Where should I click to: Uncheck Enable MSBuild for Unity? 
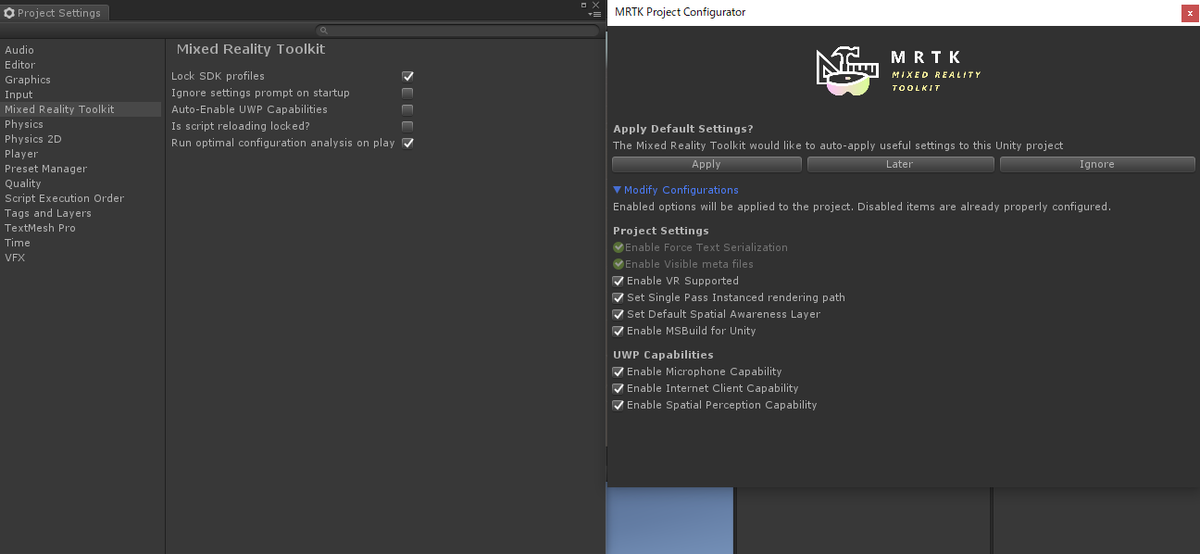619,331
